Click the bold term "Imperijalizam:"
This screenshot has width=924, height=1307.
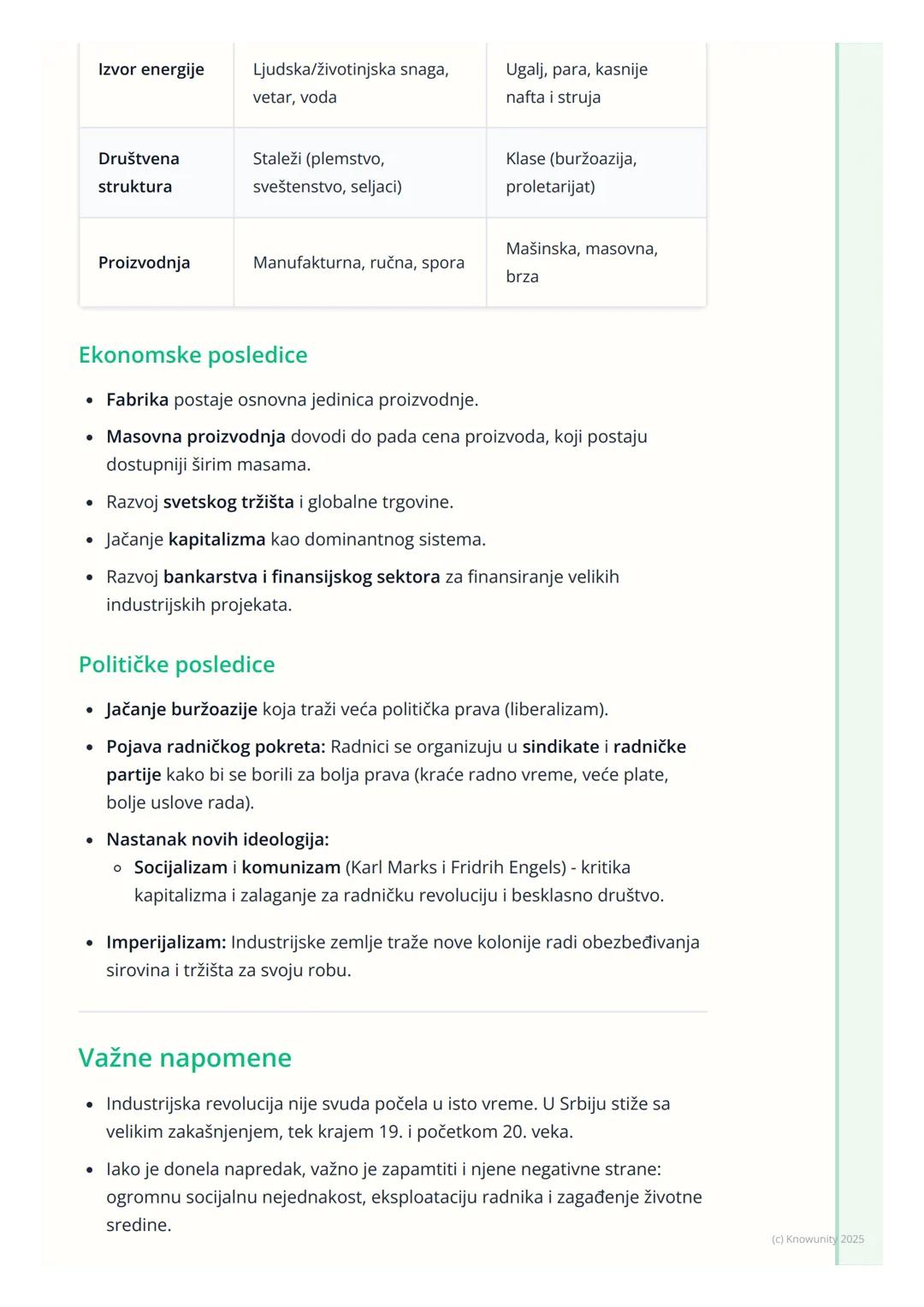(166, 943)
